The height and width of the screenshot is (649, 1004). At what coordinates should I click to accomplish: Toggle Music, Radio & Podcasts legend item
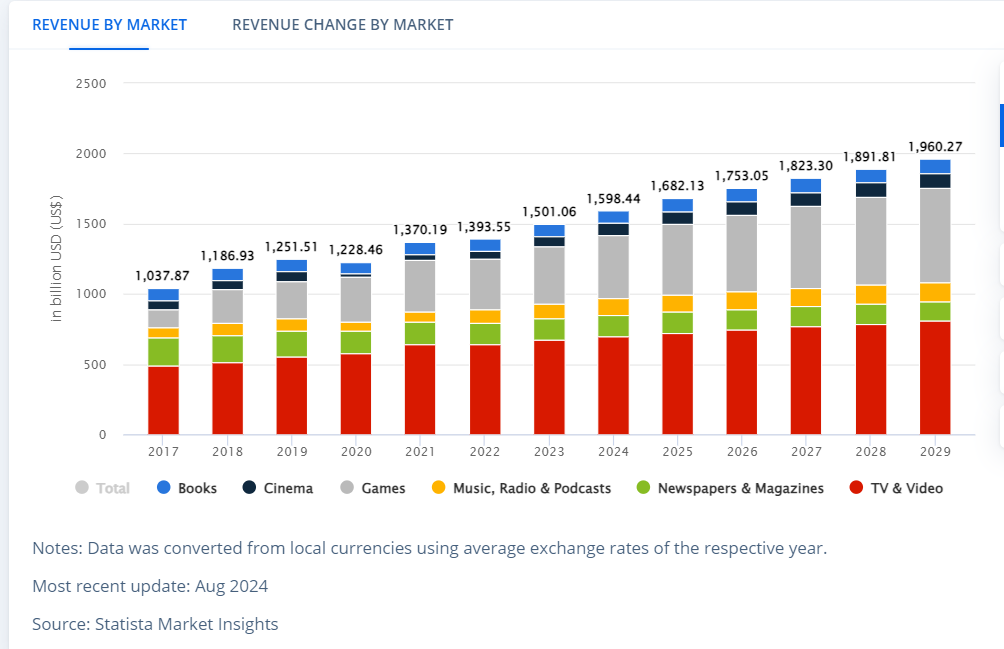[521, 488]
